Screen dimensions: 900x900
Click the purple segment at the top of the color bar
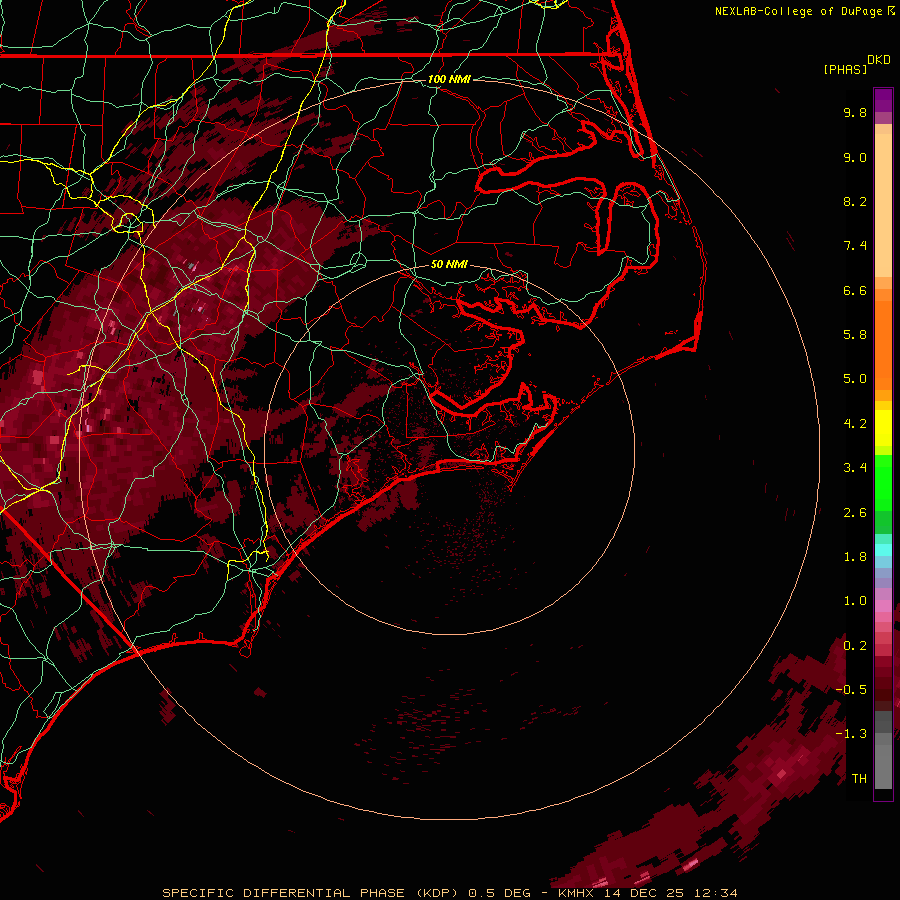click(x=883, y=100)
